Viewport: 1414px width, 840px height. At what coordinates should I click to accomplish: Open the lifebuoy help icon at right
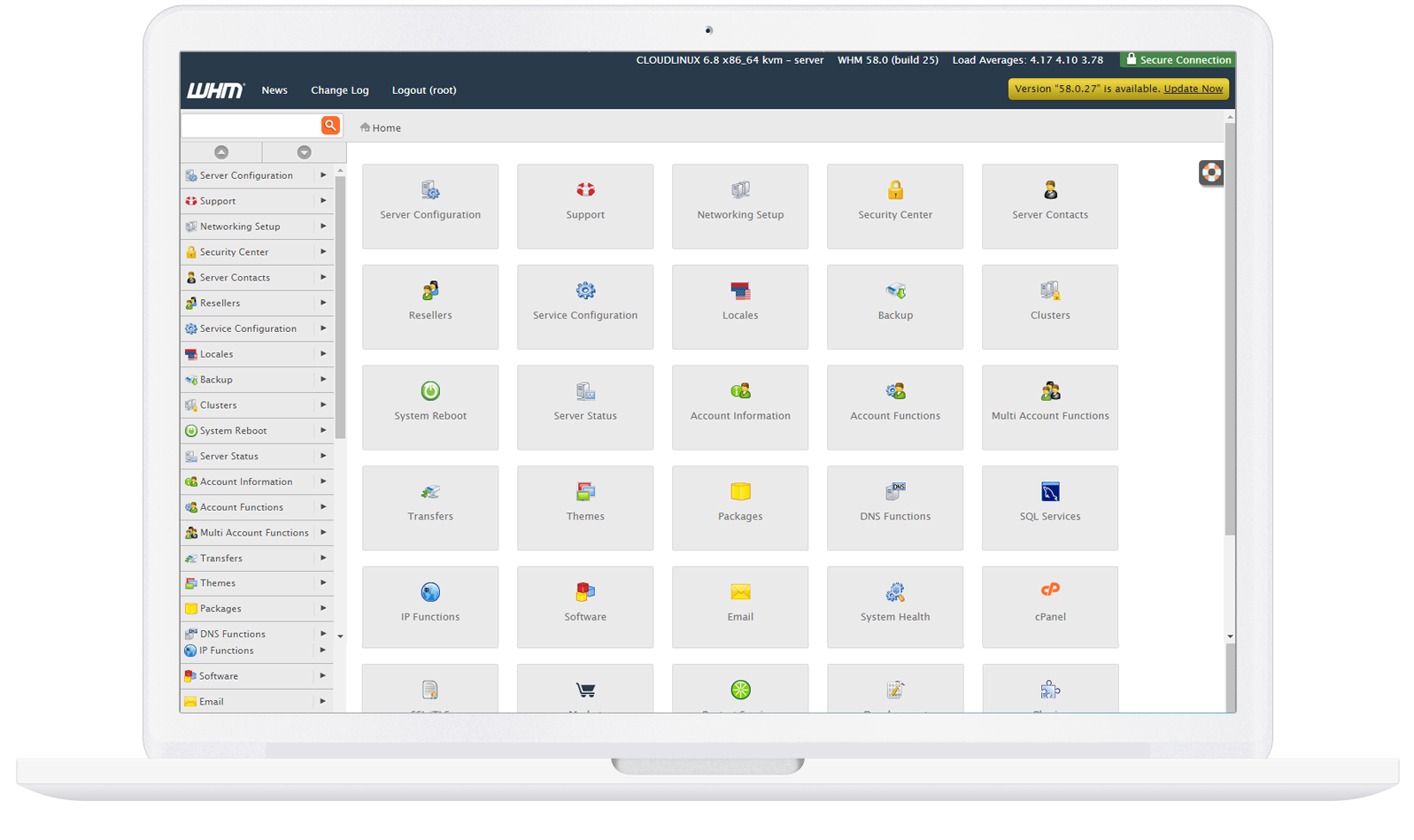coord(1210,173)
